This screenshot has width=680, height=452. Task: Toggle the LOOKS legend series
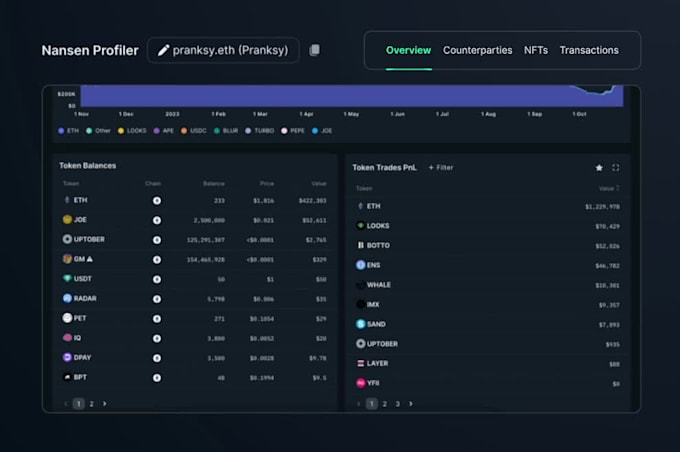click(x=132, y=131)
